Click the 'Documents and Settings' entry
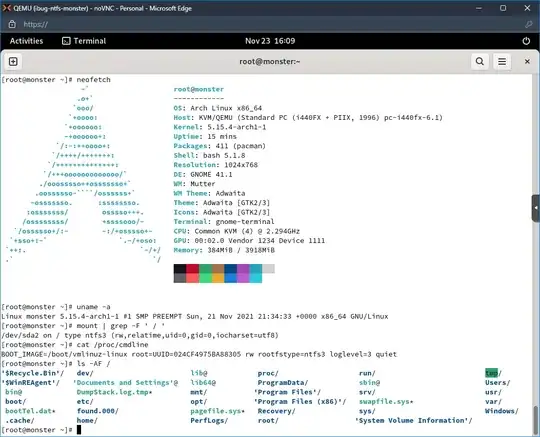 click(x=125, y=383)
